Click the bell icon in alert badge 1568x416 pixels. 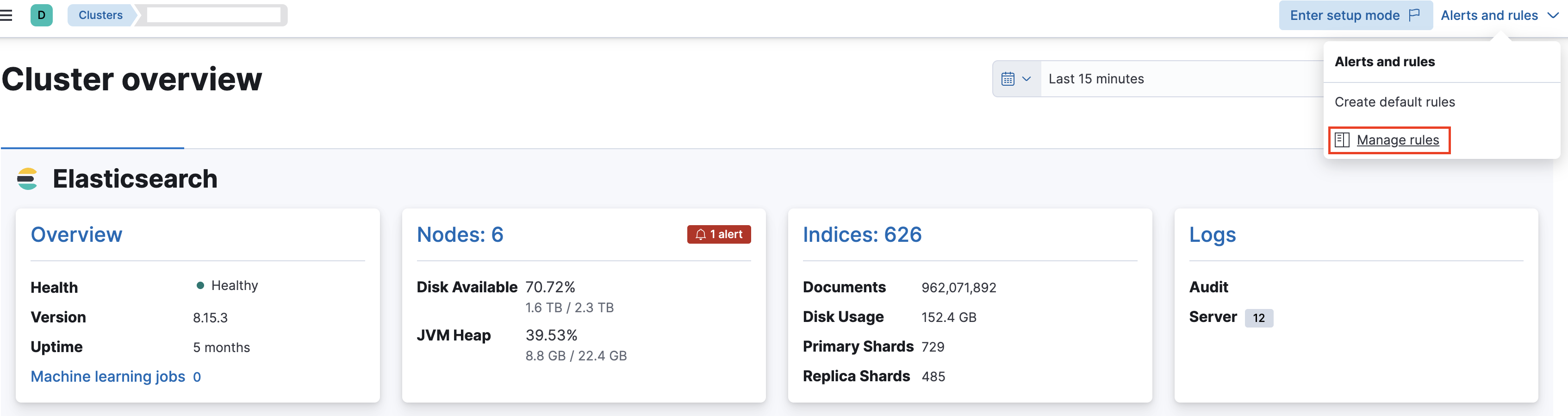click(701, 234)
